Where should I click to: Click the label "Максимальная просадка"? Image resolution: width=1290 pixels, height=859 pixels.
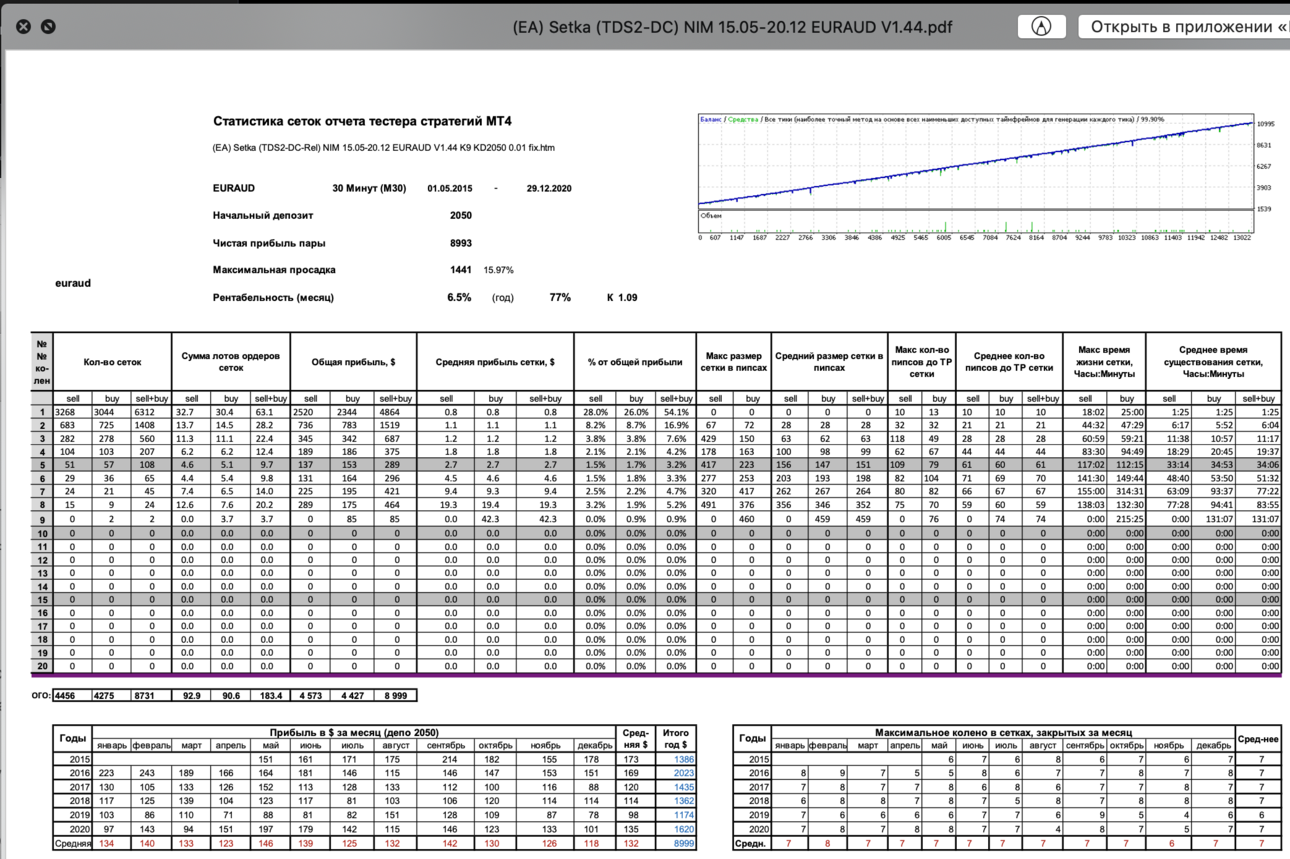tap(274, 270)
